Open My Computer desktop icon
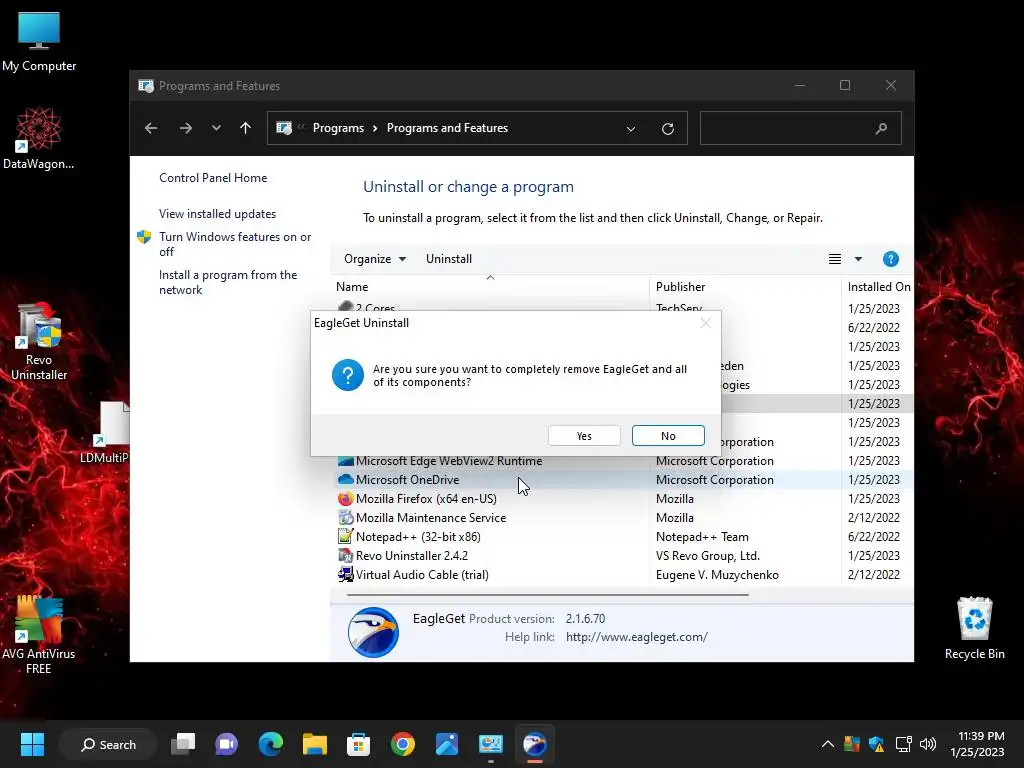The height and width of the screenshot is (768, 1024). click(x=39, y=41)
